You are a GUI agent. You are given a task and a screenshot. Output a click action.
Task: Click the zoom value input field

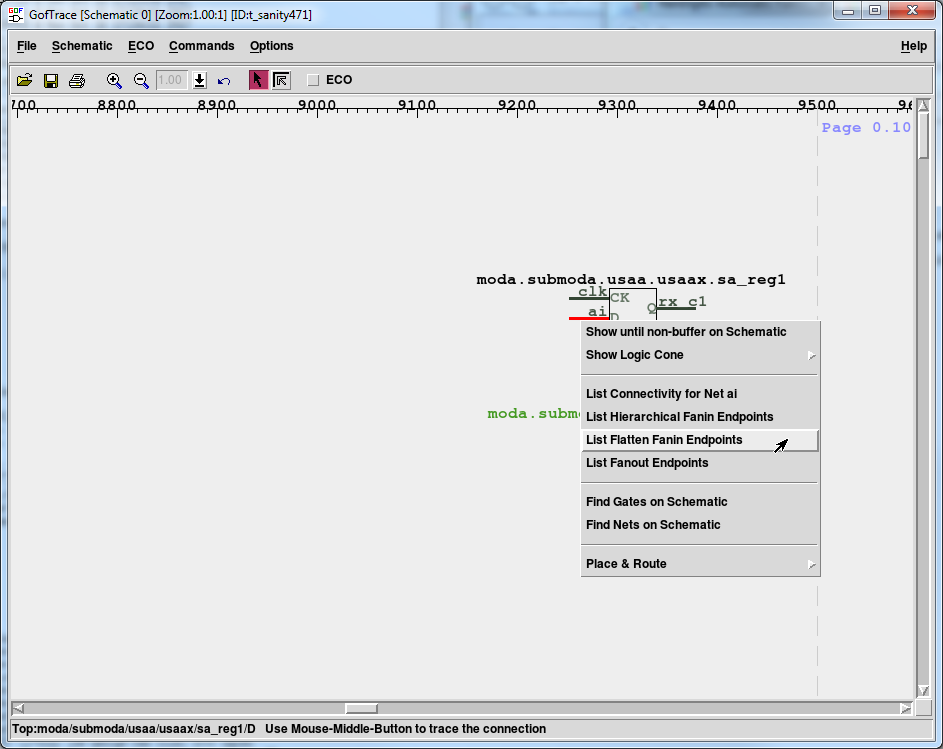[x=172, y=80]
